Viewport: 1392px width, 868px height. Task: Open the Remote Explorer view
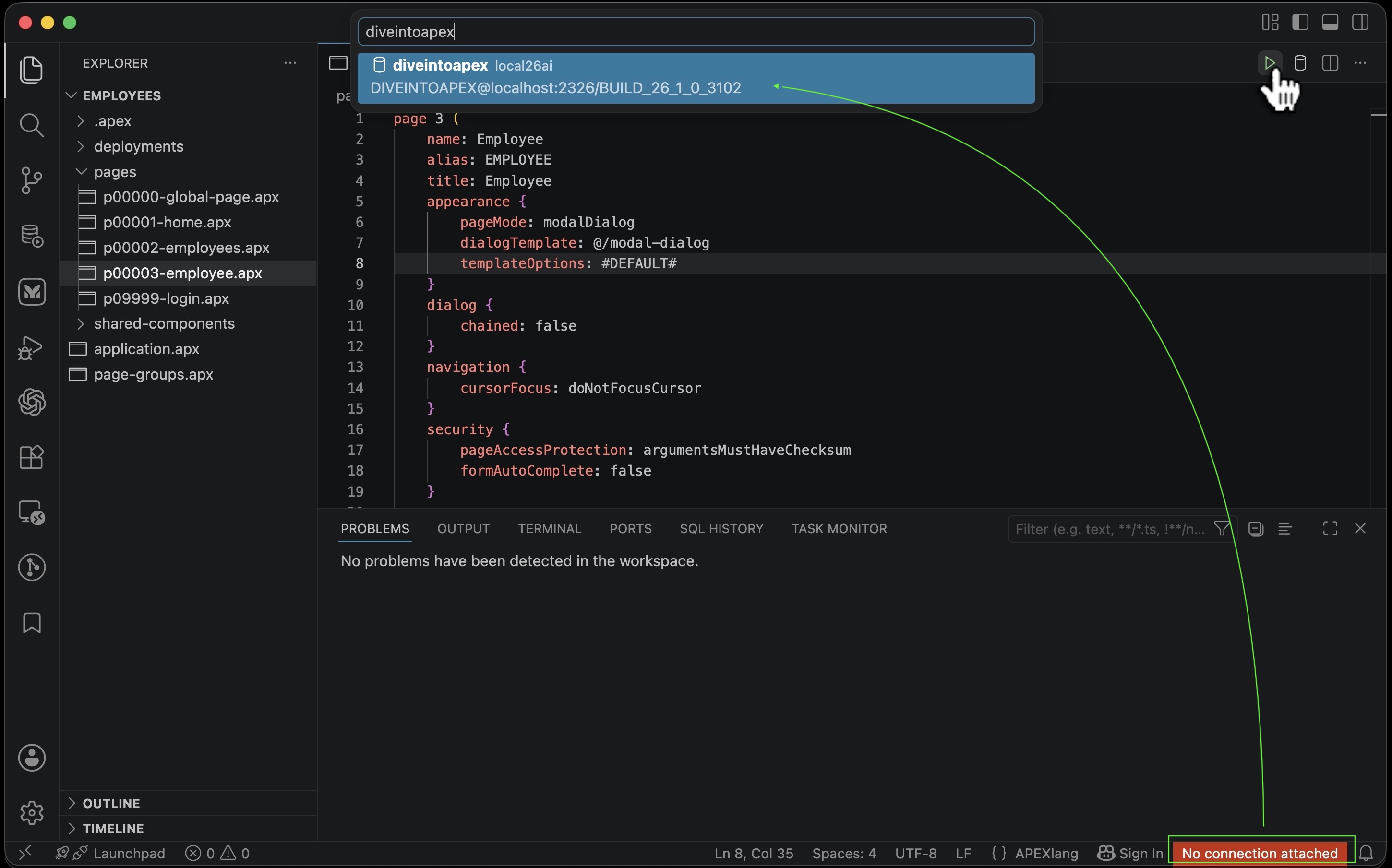pos(32,512)
